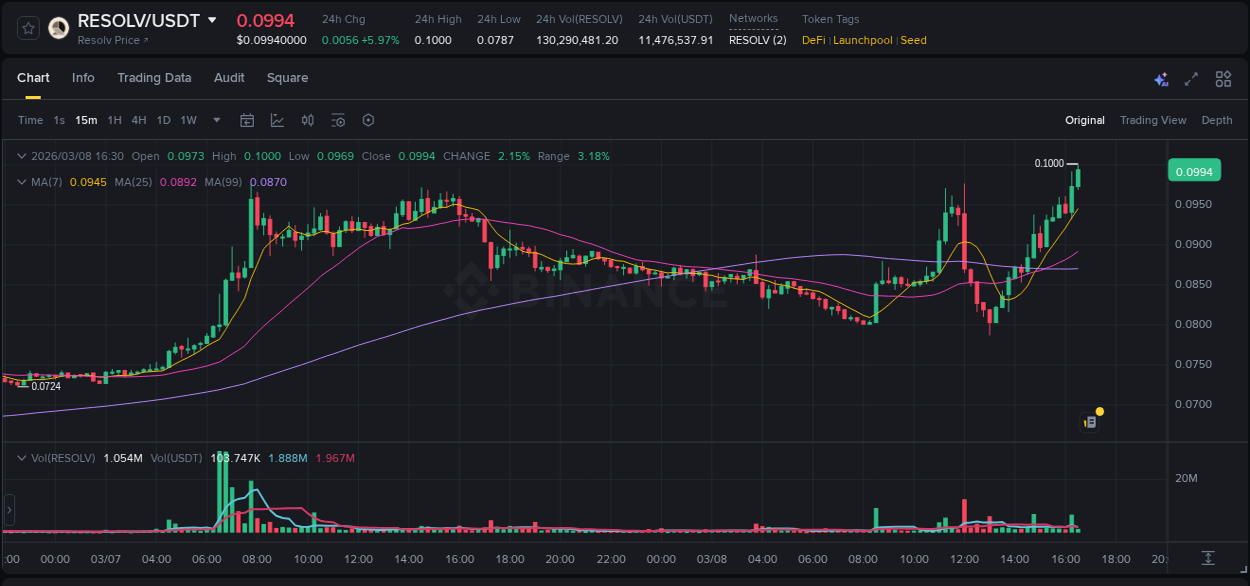
Task: Open chart settings with the hexagon icon
Action: pos(368,120)
